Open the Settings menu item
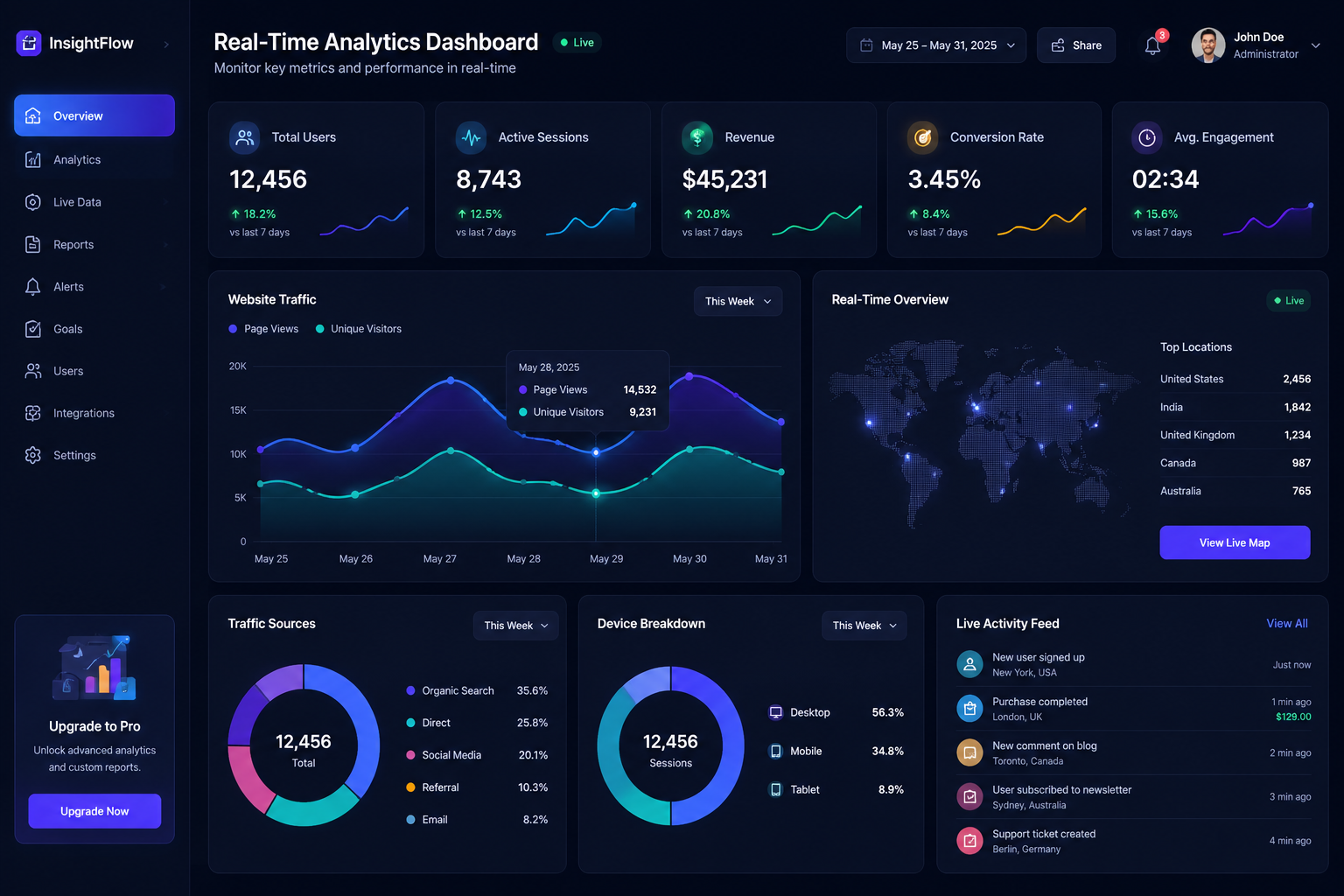 [x=94, y=455]
